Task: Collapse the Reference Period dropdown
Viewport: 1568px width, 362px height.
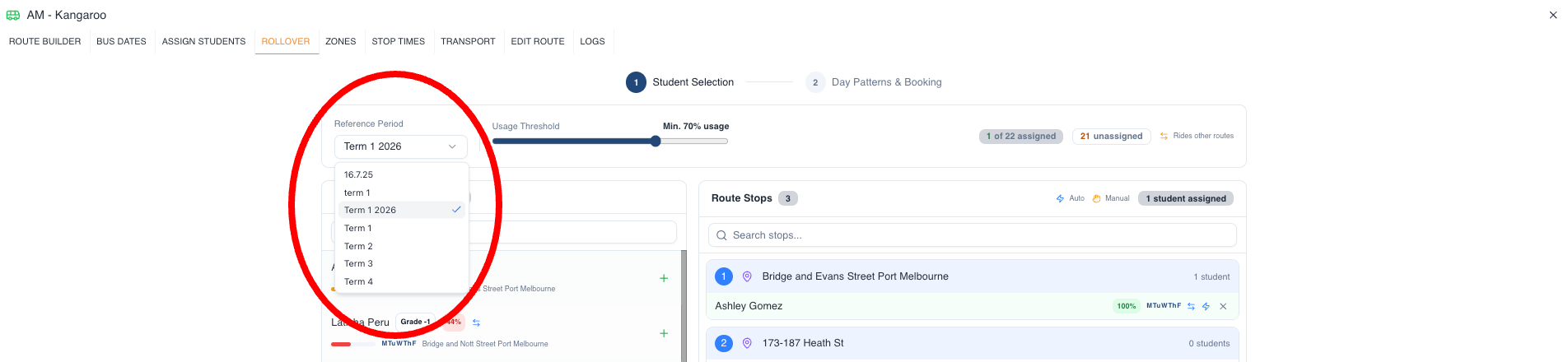Action: coord(401,146)
